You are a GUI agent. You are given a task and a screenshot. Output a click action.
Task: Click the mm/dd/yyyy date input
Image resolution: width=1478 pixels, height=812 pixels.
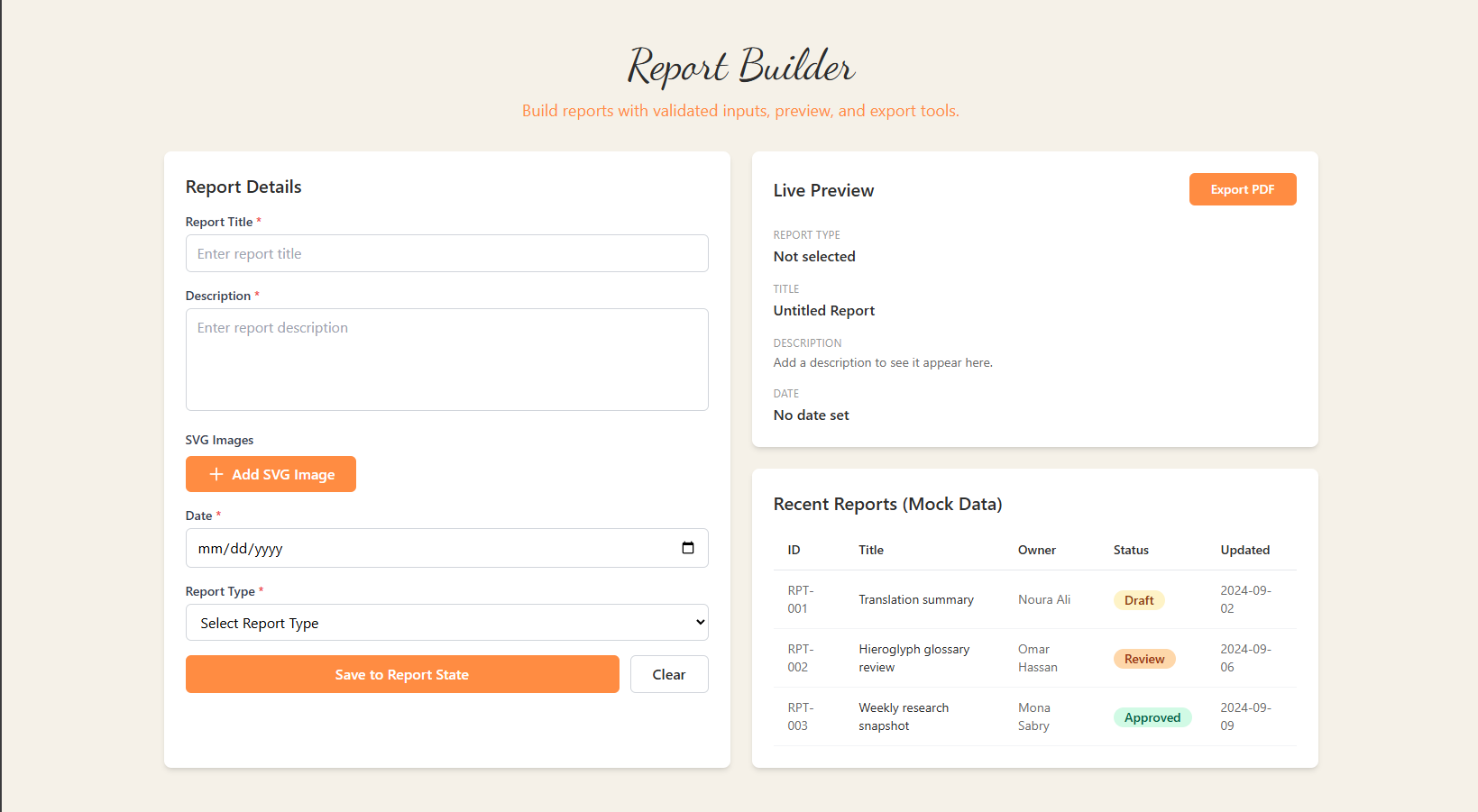coord(446,548)
